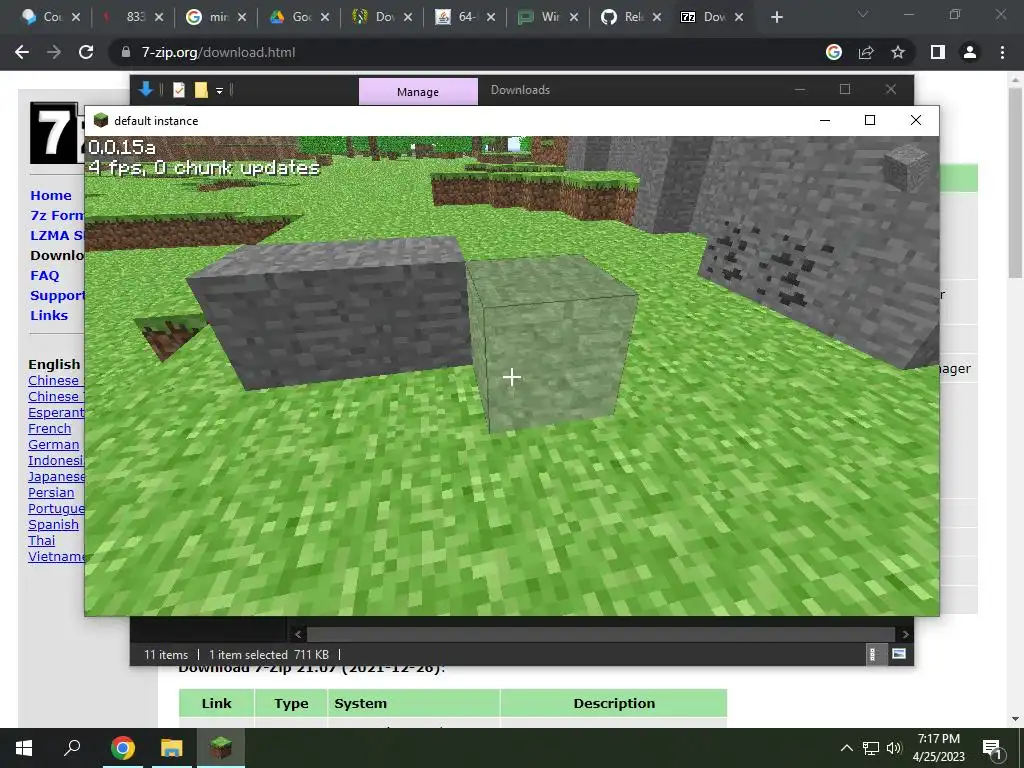Open the volume control tray icon
Screen dimensions: 1024x768
893,748
